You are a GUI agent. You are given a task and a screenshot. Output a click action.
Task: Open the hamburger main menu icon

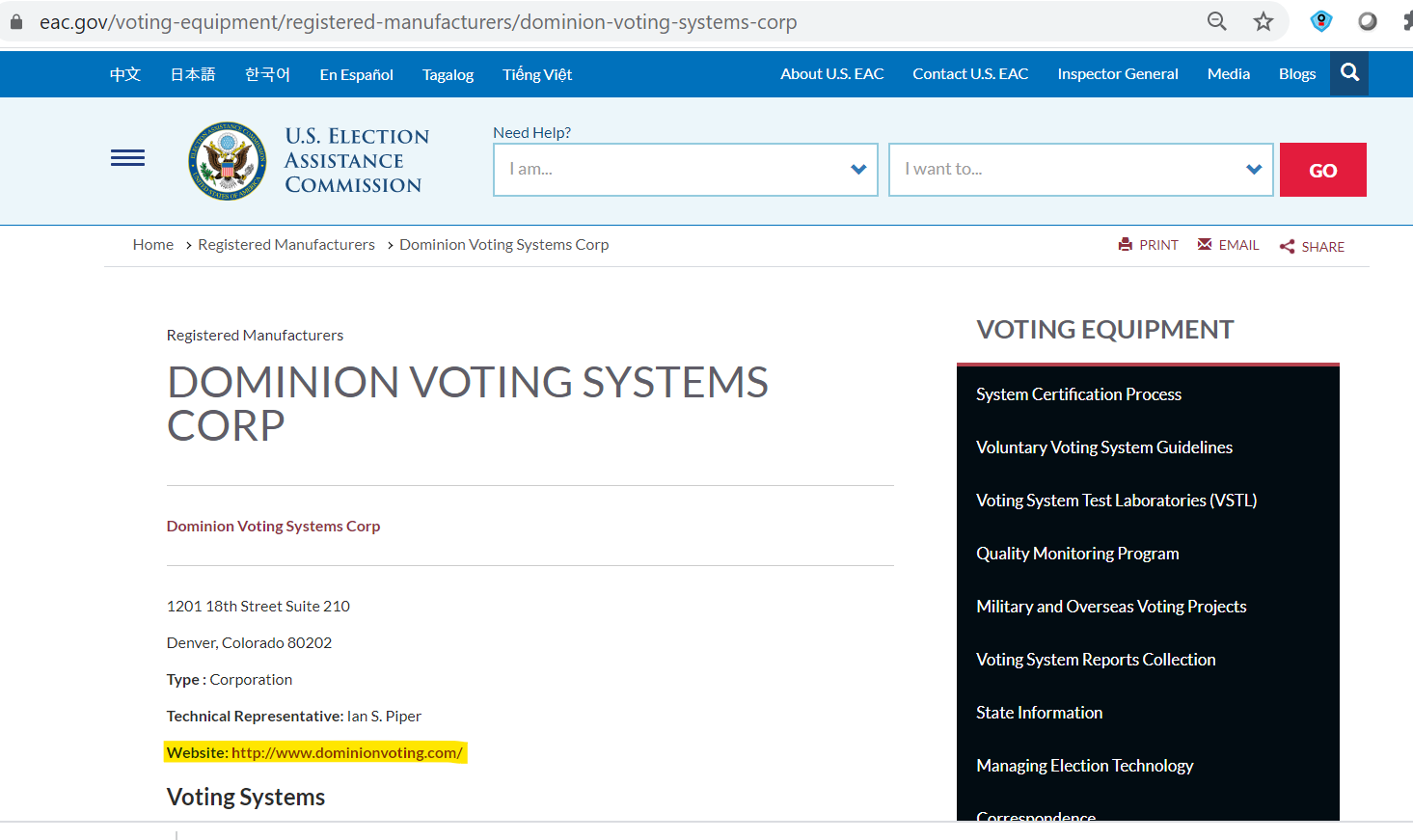(127, 158)
